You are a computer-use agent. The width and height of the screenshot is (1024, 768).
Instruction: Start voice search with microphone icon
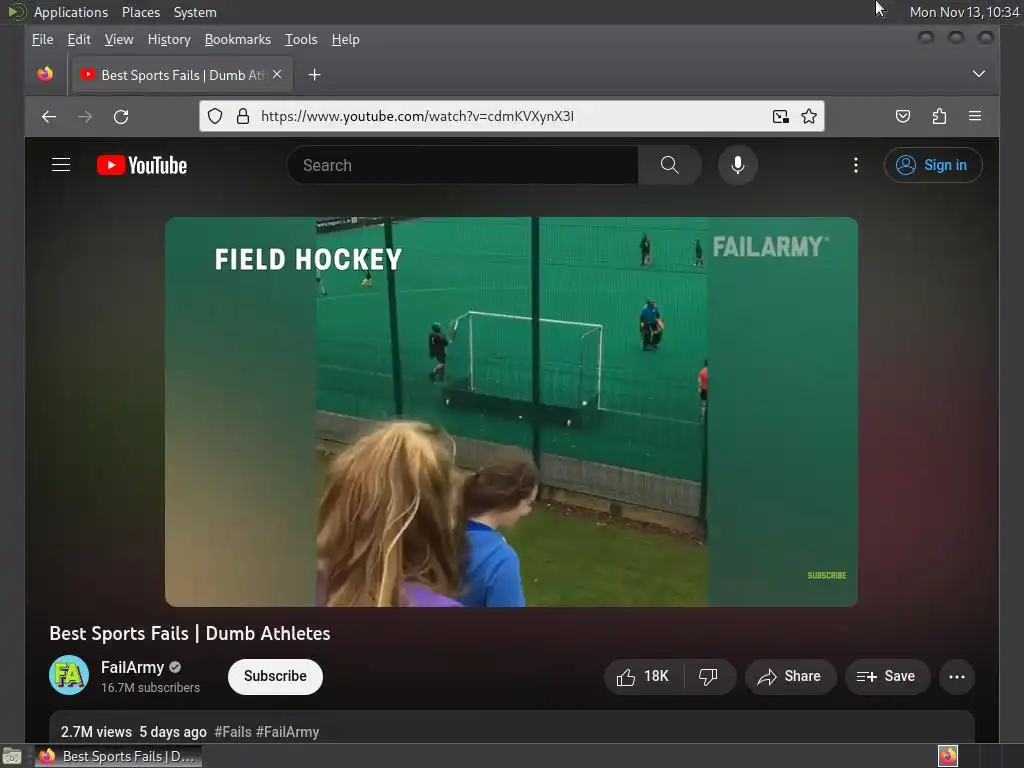pyautogui.click(x=738, y=165)
